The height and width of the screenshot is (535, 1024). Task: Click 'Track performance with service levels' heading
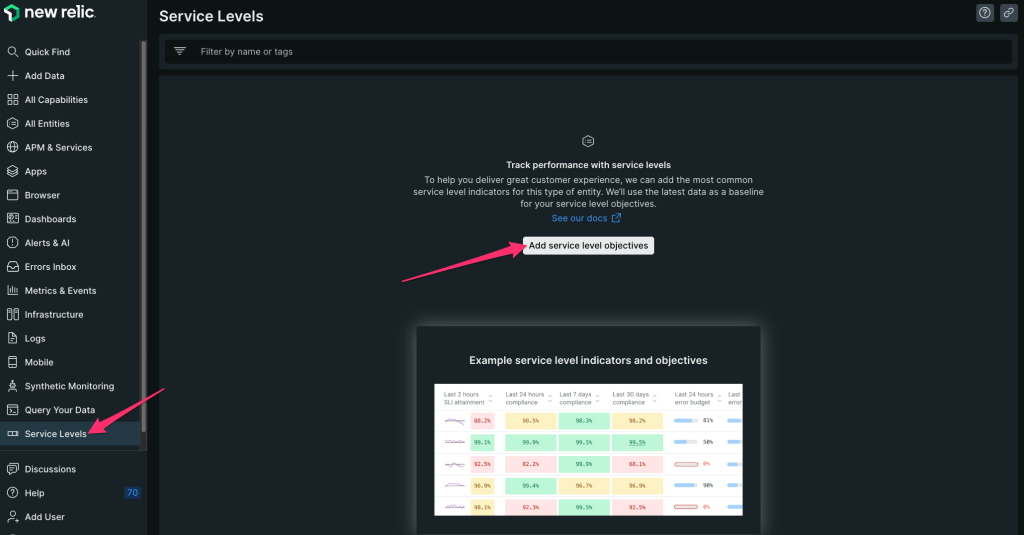(x=588, y=165)
